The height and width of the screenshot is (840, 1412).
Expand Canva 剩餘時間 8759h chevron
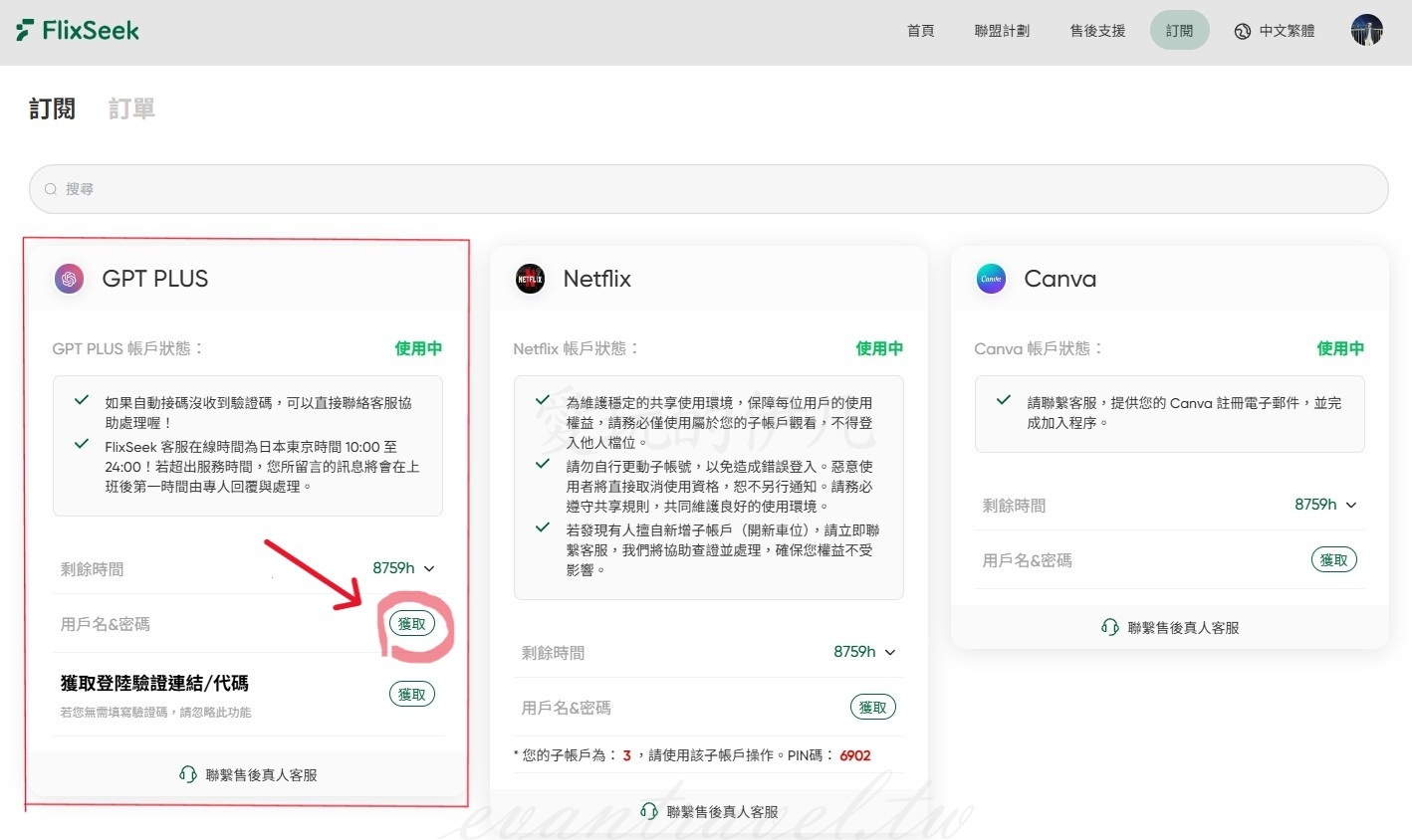1351,505
